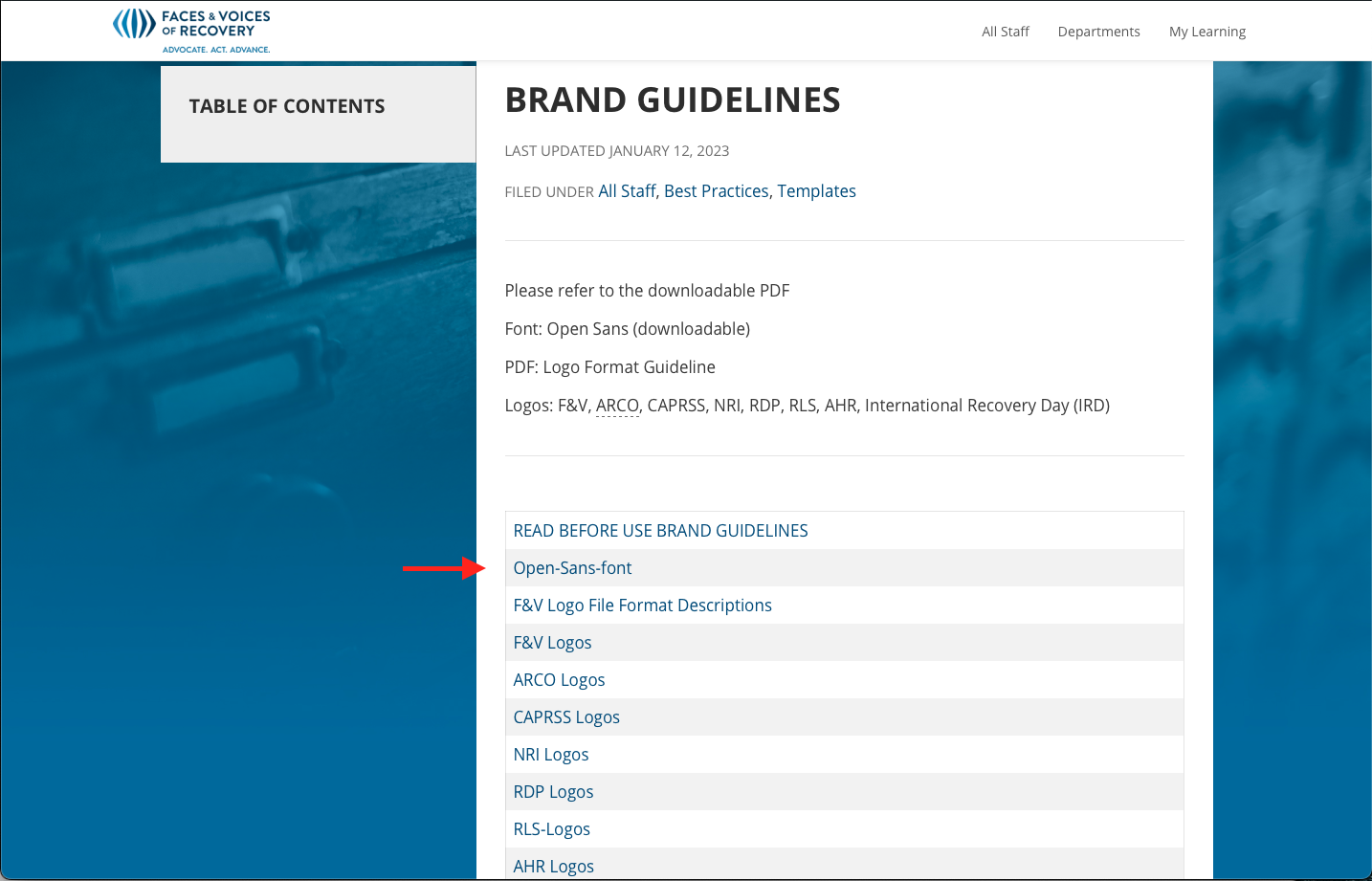Open the Departments navigation menu item
Image resolution: width=1372 pixels, height=881 pixels.
click(1098, 32)
